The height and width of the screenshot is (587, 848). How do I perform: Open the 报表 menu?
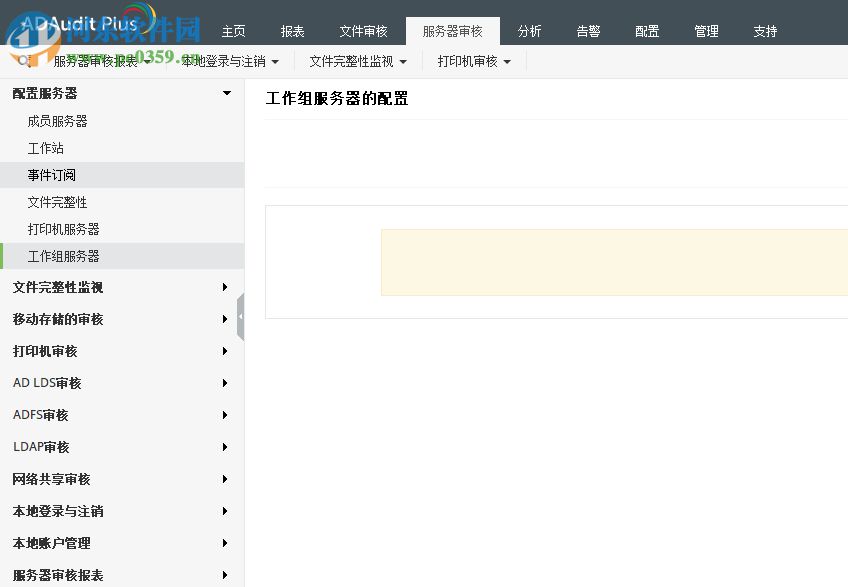(x=292, y=31)
